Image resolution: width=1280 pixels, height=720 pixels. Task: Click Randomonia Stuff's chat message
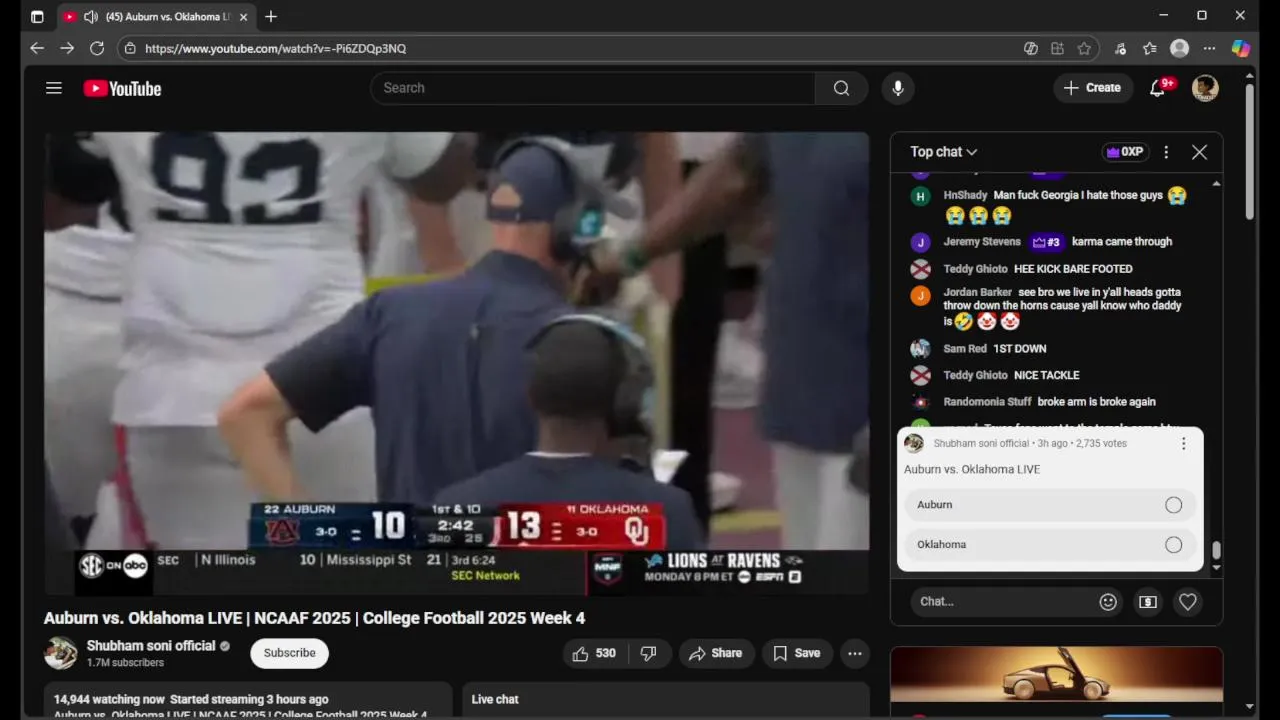[x=1096, y=402]
